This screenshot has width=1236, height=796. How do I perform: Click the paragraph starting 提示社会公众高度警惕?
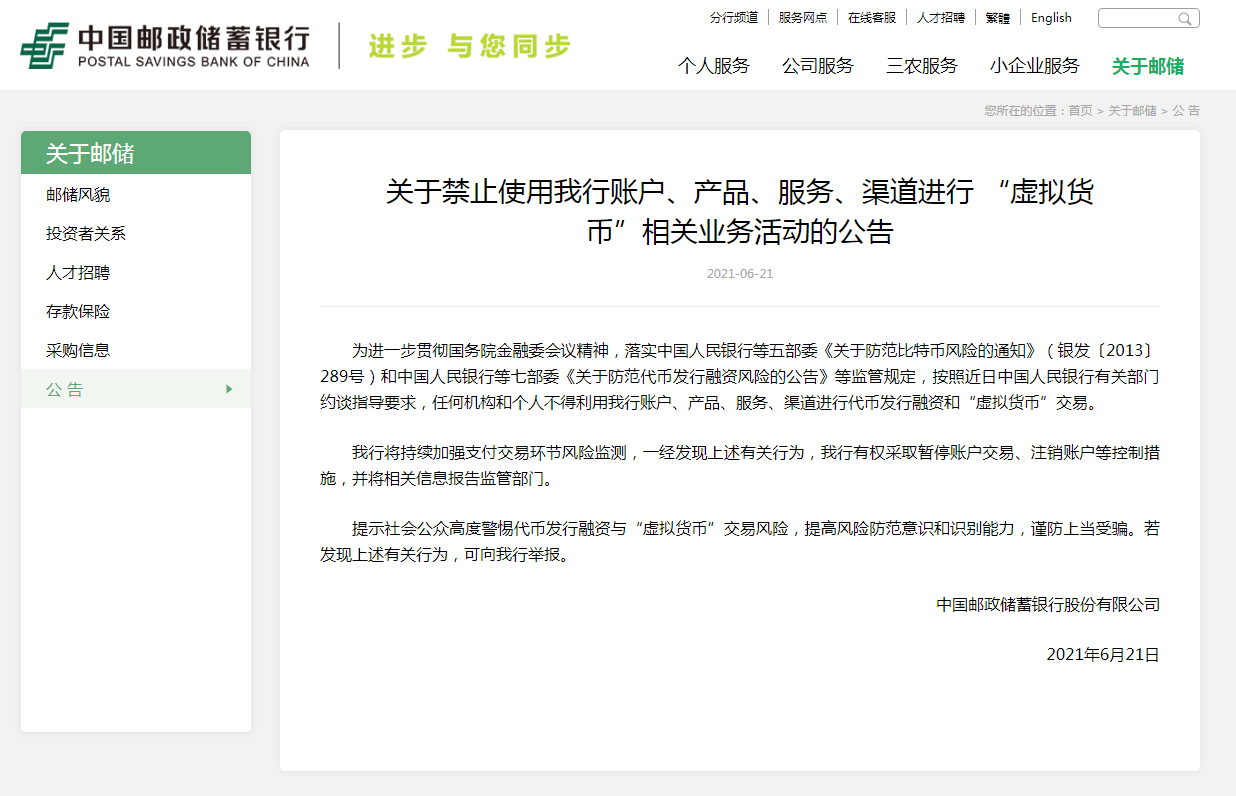pos(740,542)
